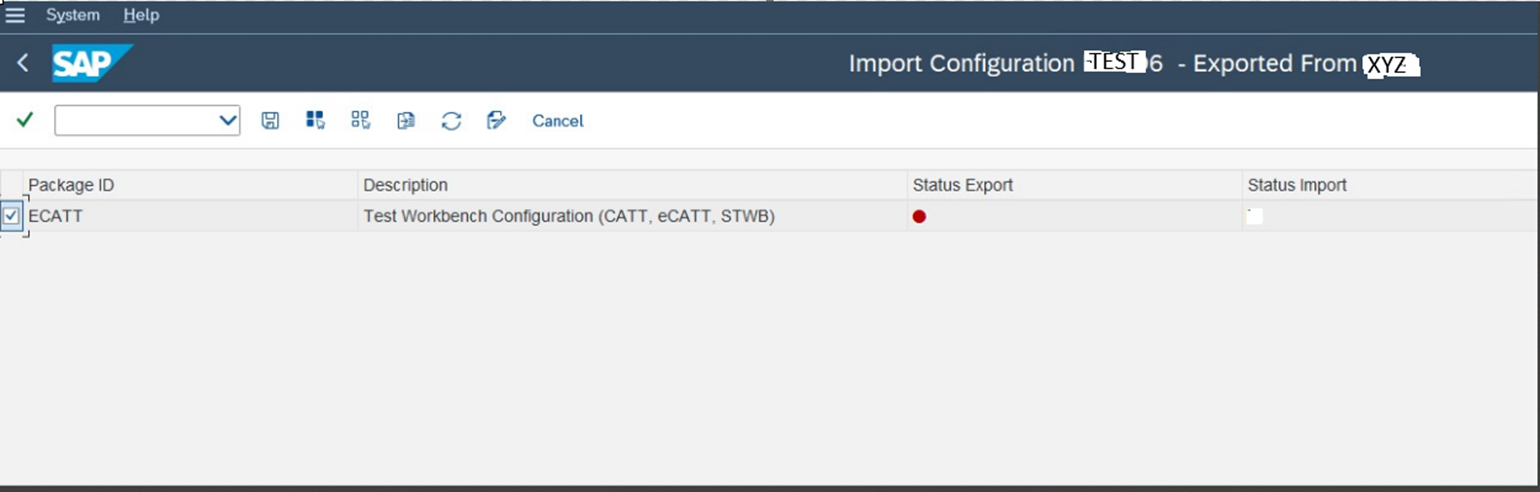Go back using the left chevron
This screenshot has height=492, width=1540.
23,63
